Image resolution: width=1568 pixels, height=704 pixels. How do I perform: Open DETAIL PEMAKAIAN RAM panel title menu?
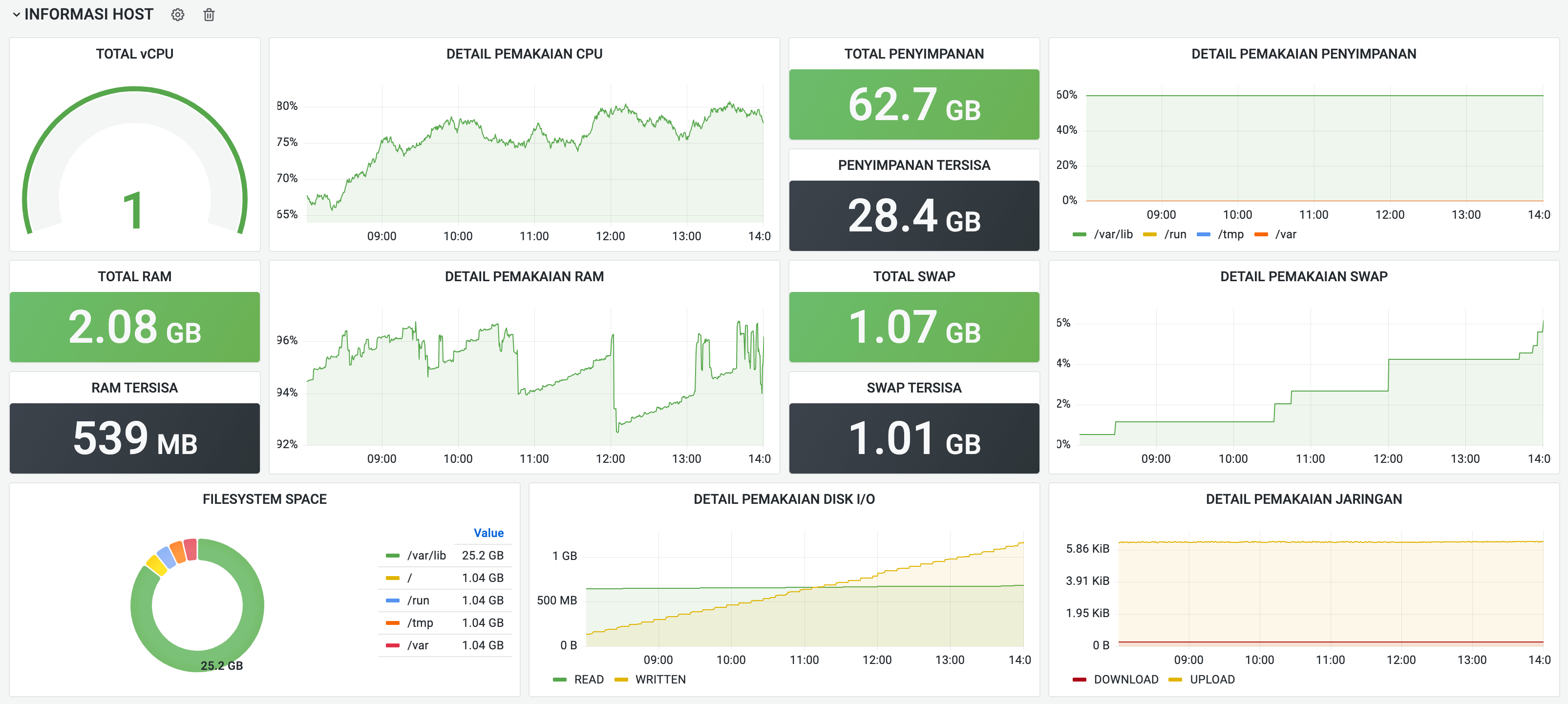coord(524,276)
